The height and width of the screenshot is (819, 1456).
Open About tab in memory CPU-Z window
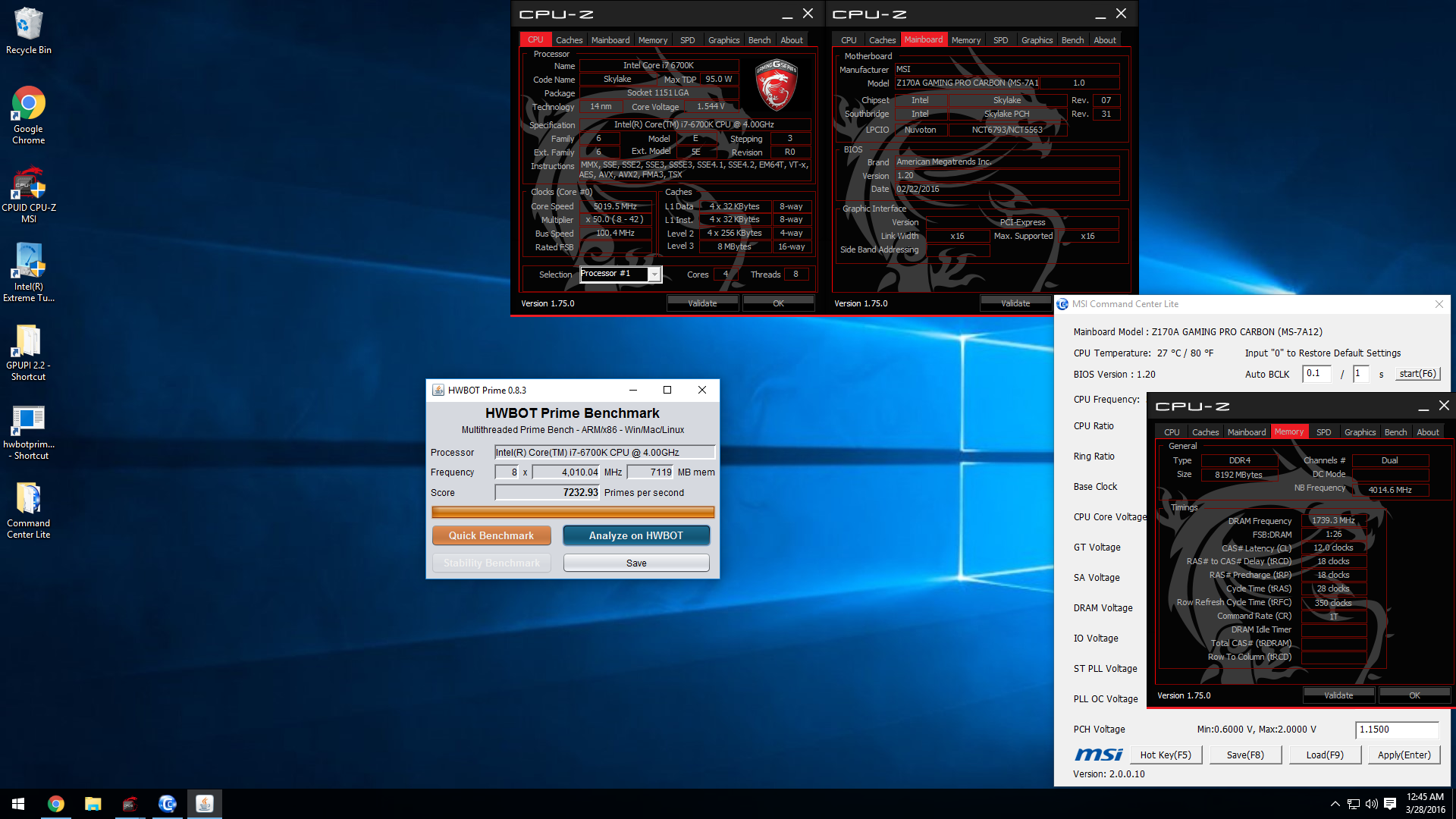tap(1427, 432)
